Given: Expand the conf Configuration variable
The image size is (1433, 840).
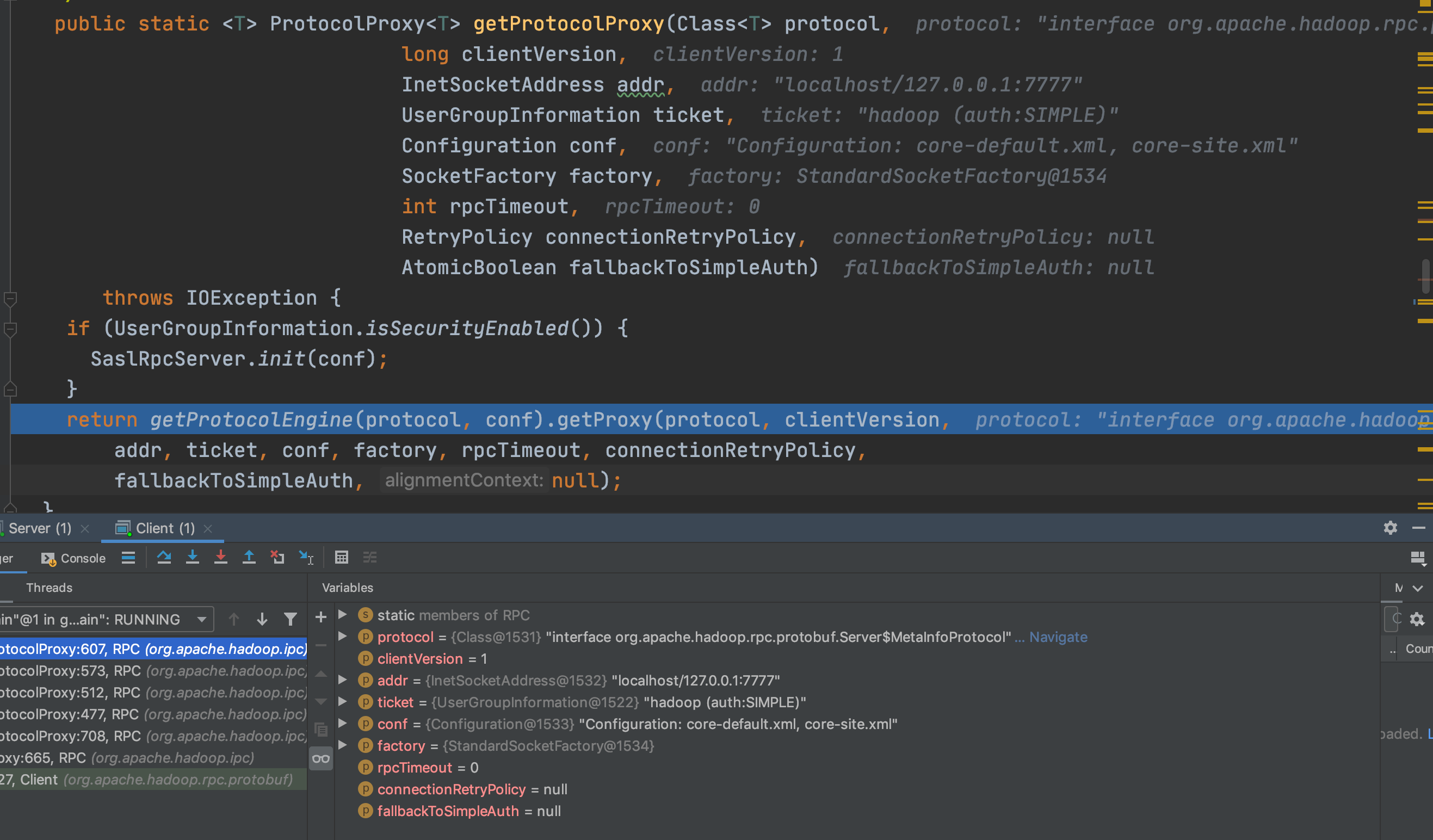Looking at the screenshot, I should coord(342,724).
